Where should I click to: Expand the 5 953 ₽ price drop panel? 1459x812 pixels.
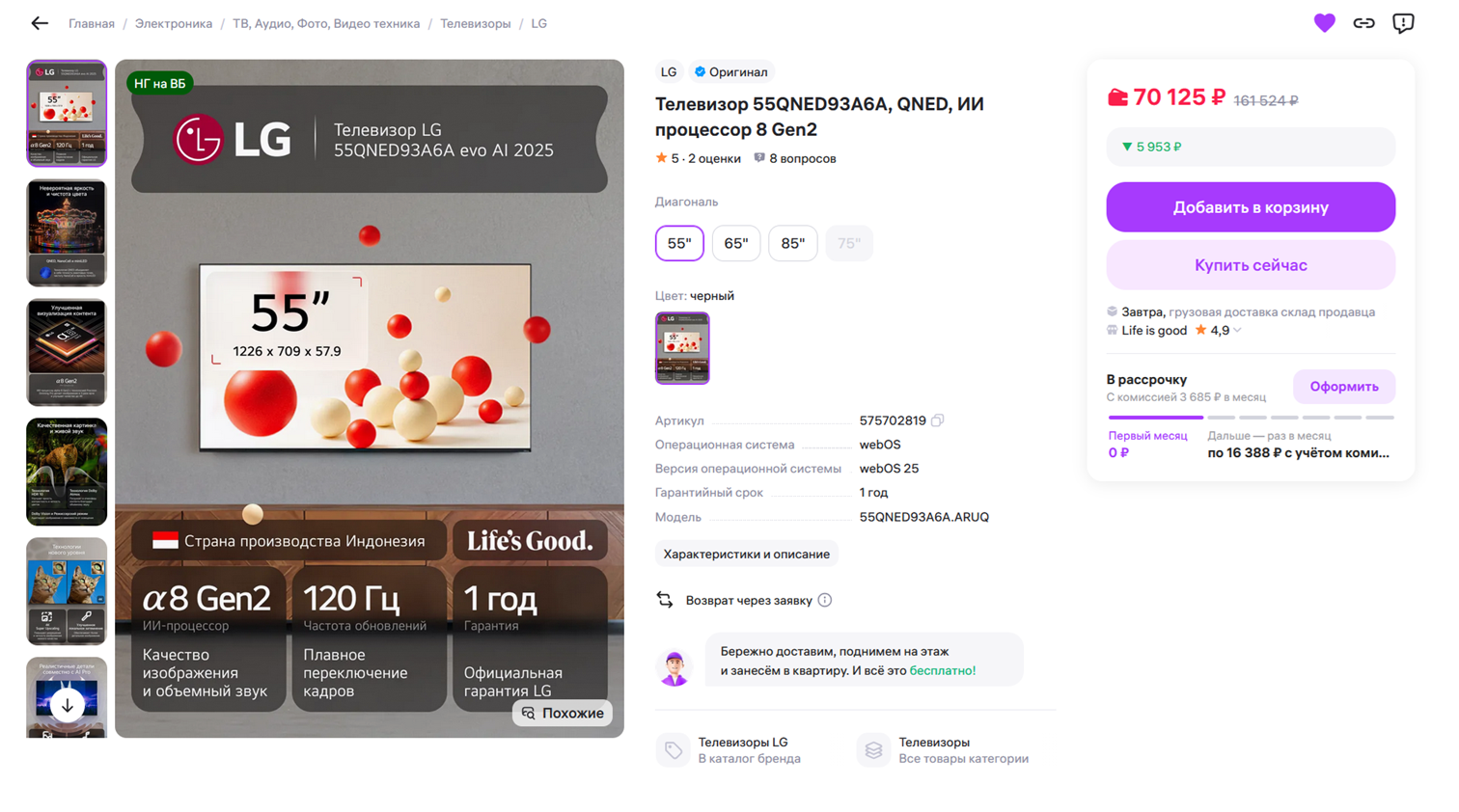point(1251,147)
